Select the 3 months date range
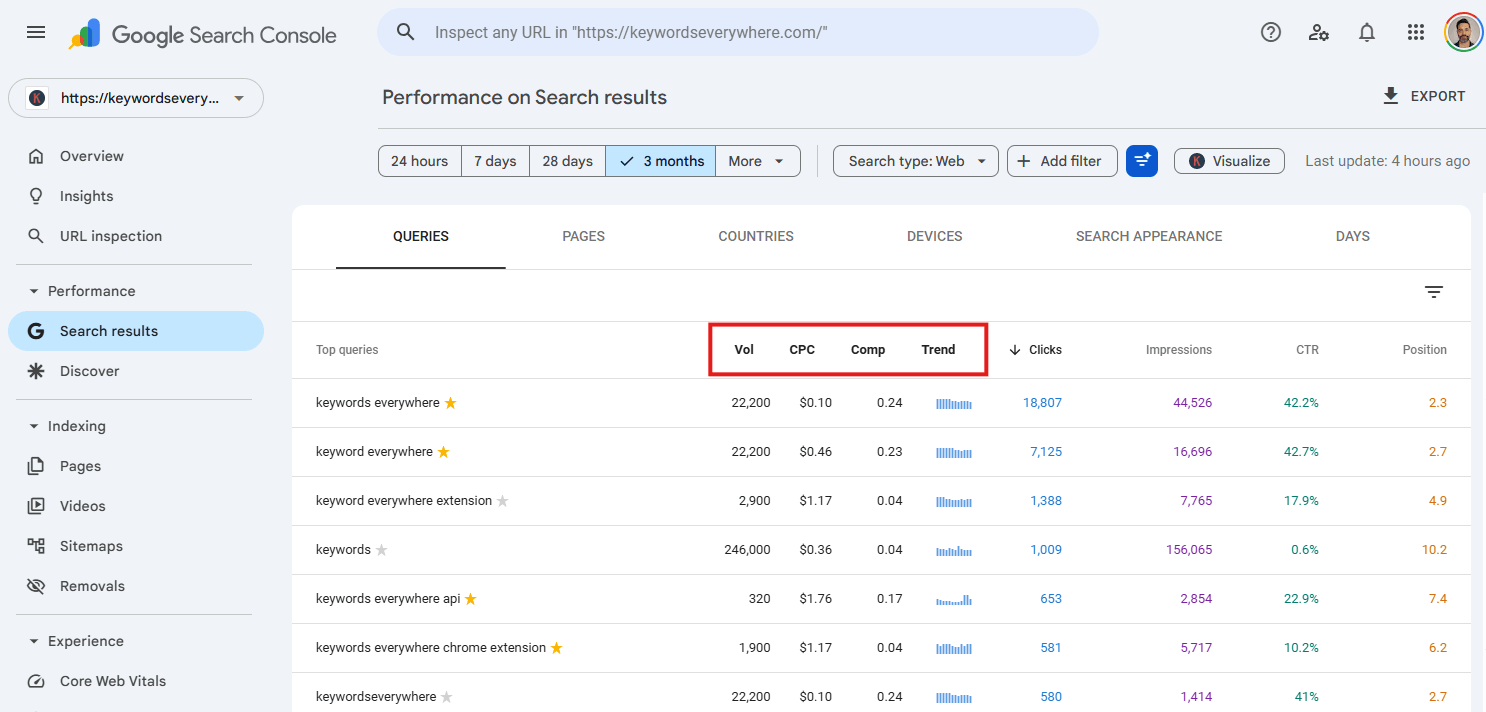 [661, 161]
